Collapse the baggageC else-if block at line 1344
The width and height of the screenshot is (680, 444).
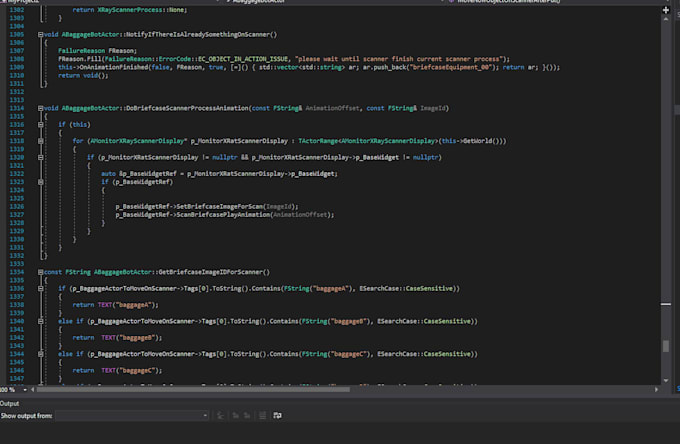(40, 354)
